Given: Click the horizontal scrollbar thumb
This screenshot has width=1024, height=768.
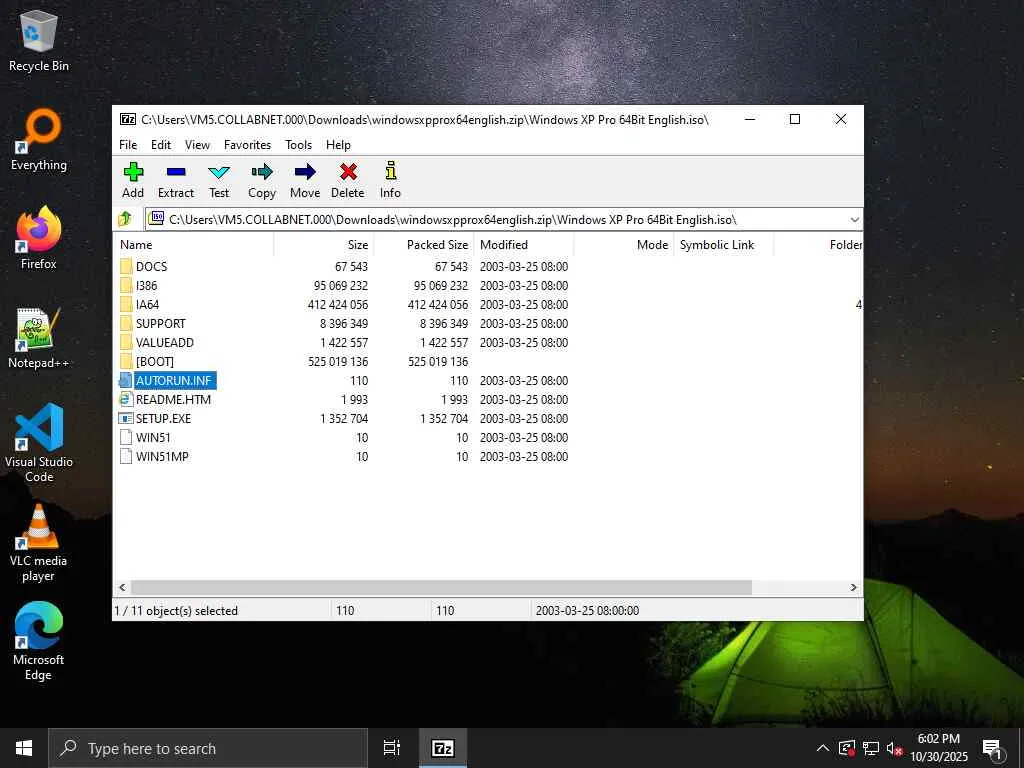Looking at the screenshot, I should pos(441,588).
